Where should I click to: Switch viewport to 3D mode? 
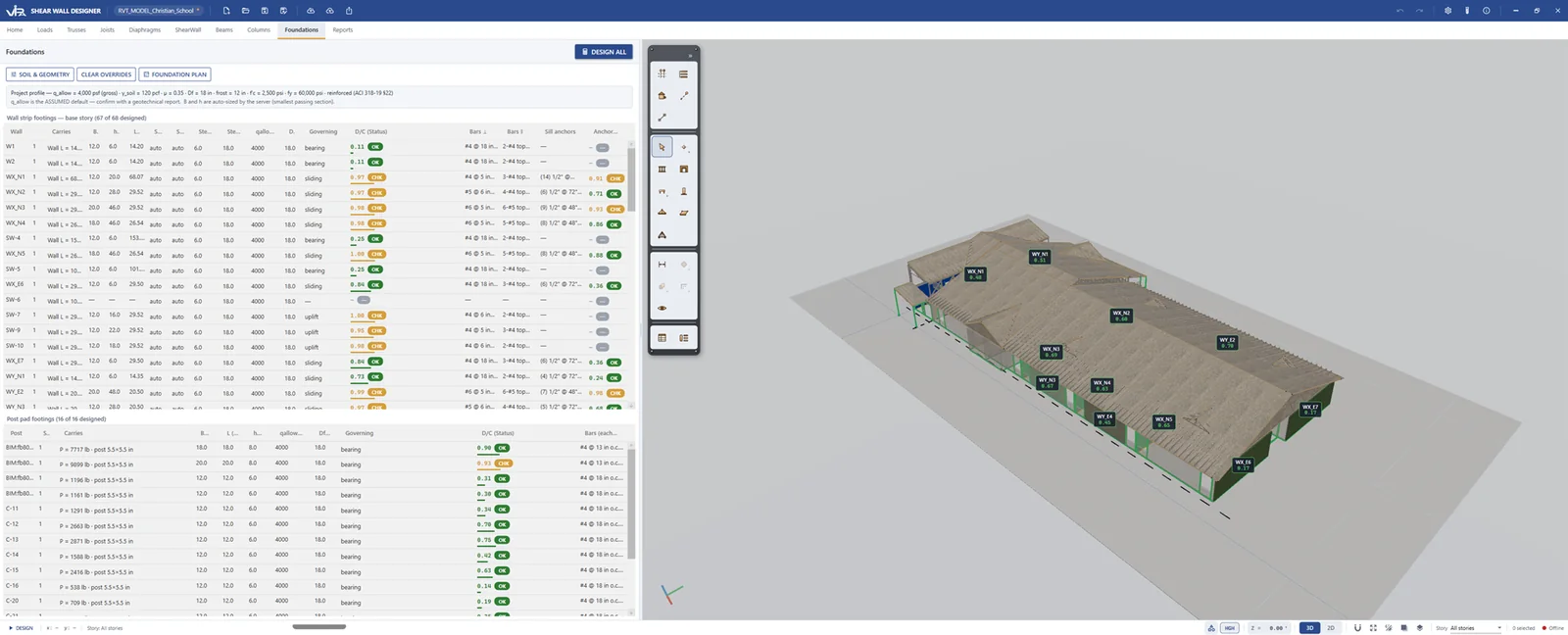tap(1309, 628)
